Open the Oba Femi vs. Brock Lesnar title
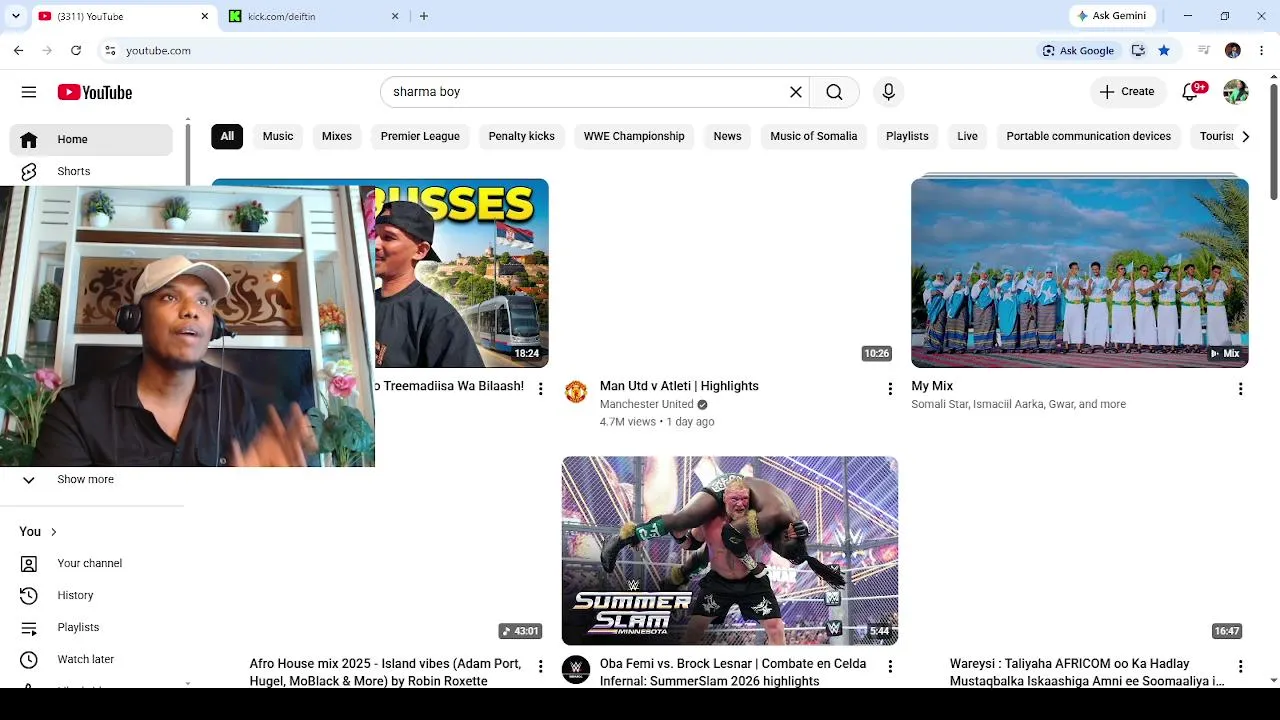1280x720 pixels. 733,672
